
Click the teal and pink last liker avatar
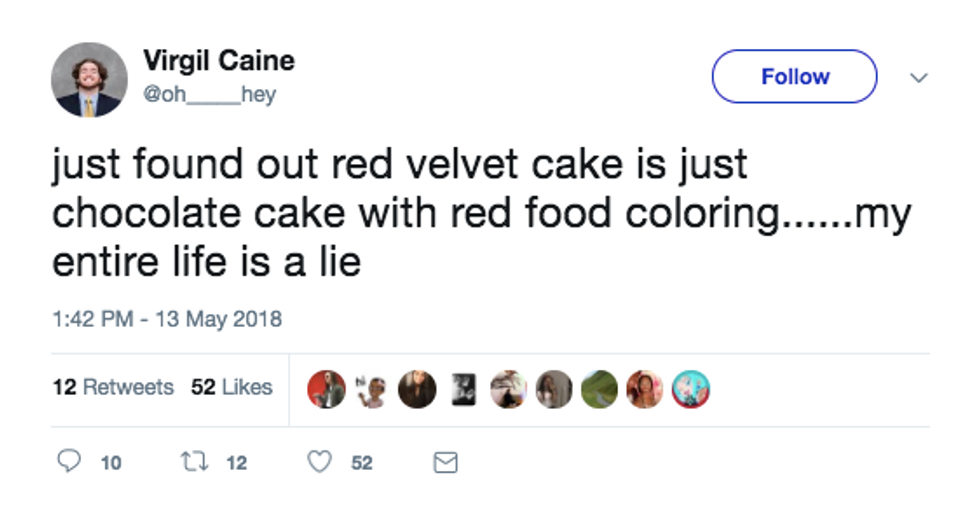[x=691, y=389]
